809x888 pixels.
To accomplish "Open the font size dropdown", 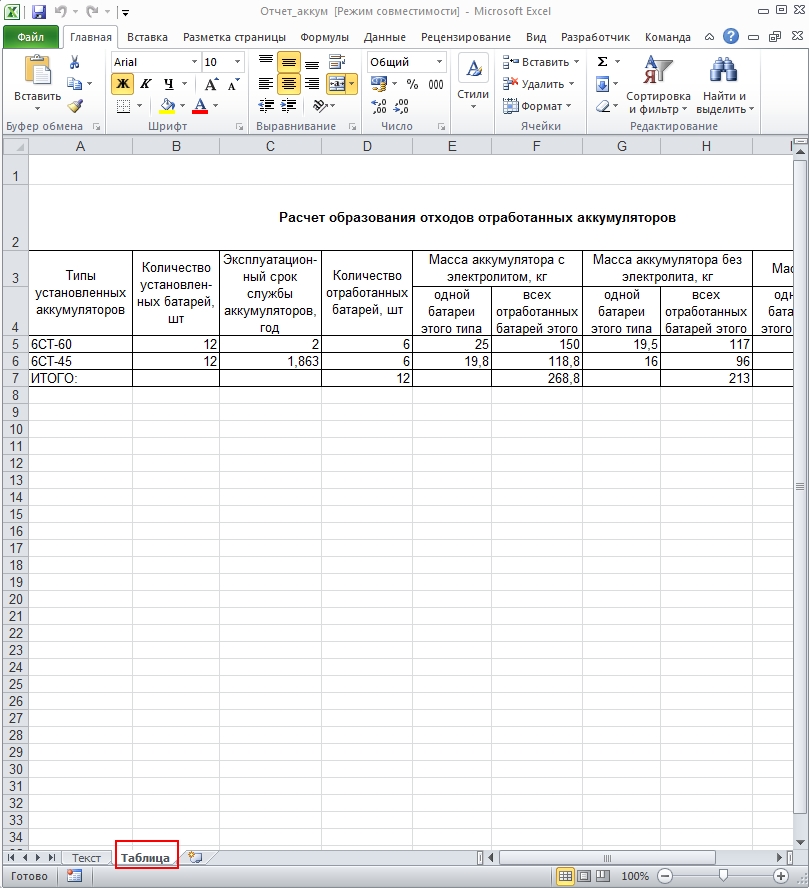I will click(x=237, y=62).
